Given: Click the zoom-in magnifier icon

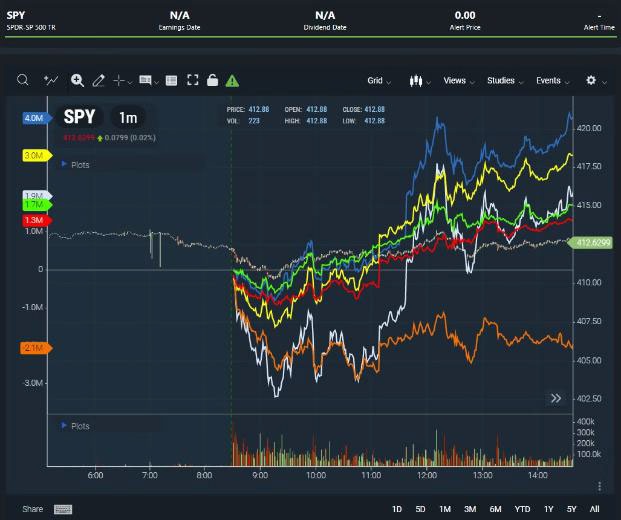Looking at the screenshot, I should (77, 80).
